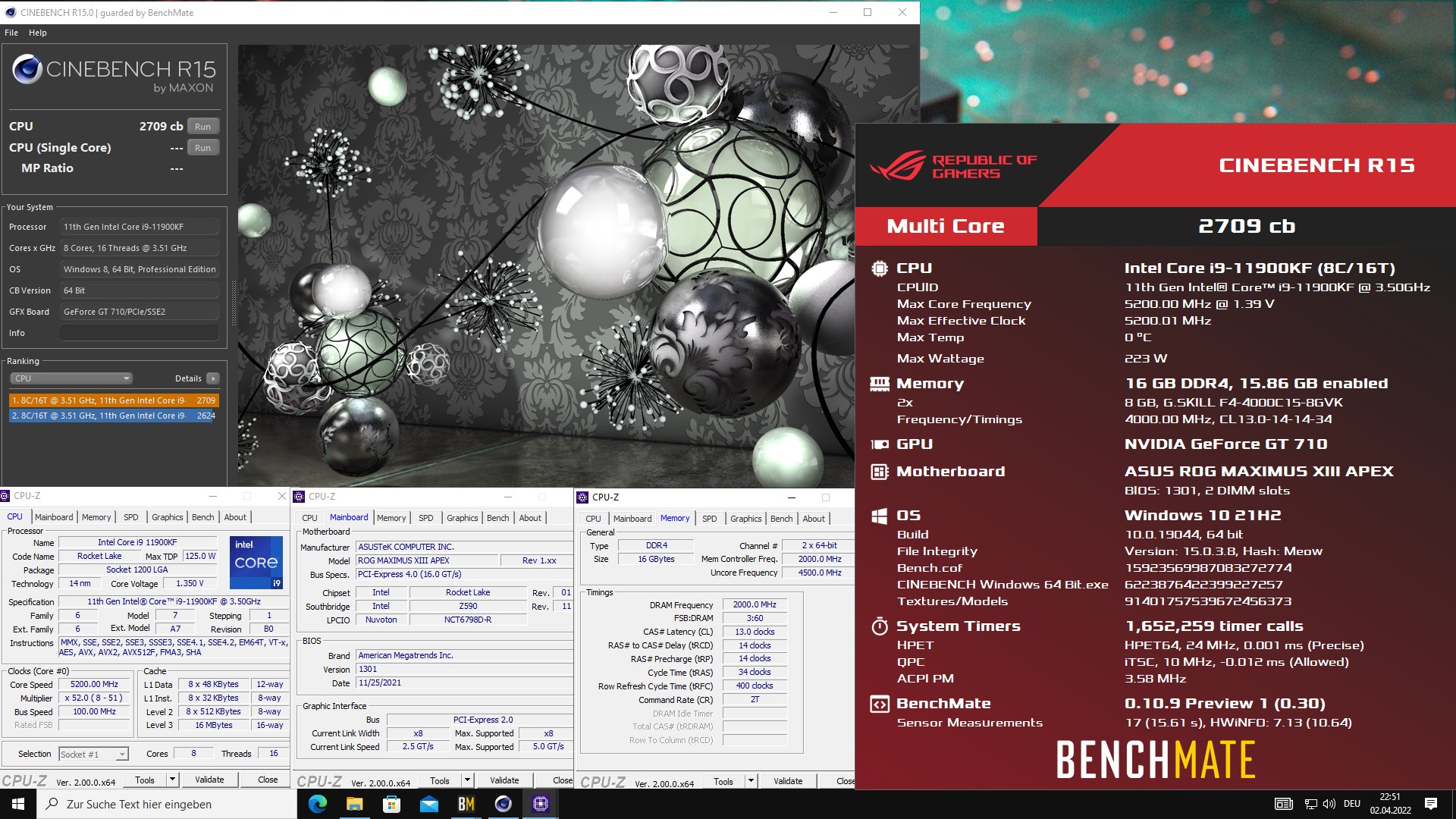Open the Socket #1 selection dropdown
The image size is (1456, 819).
(x=94, y=754)
